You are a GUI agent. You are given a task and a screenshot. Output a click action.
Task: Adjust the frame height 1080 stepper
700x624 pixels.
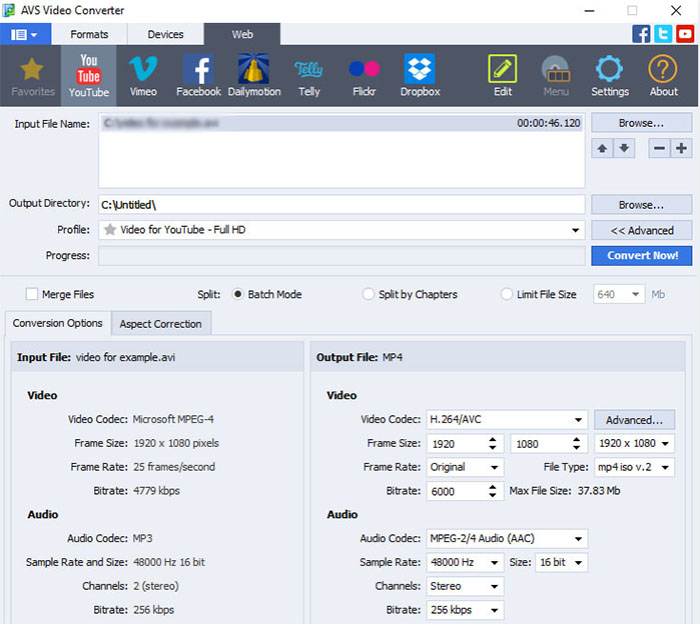point(576,444)
